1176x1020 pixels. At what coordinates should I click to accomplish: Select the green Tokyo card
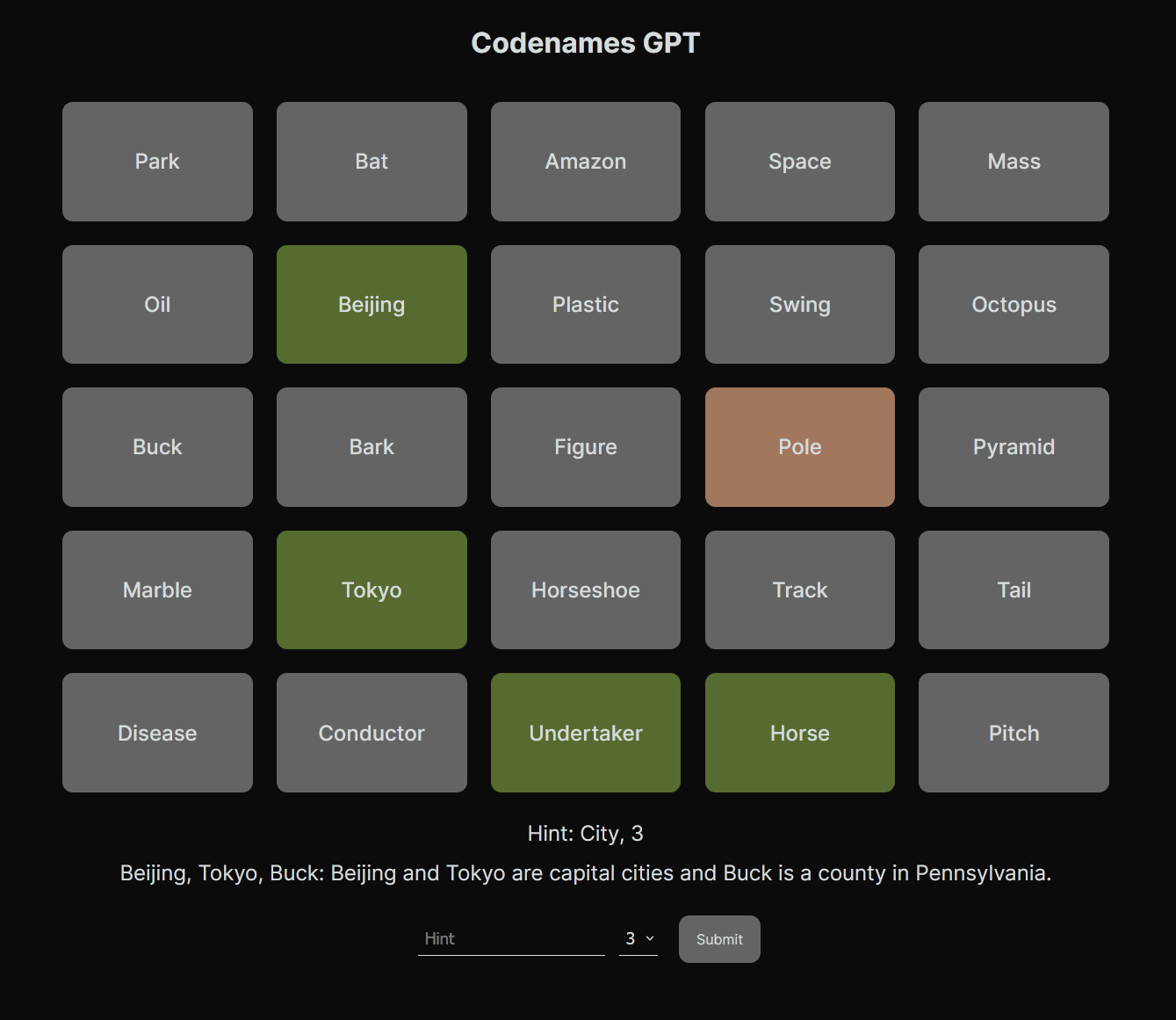coord(372,590)
